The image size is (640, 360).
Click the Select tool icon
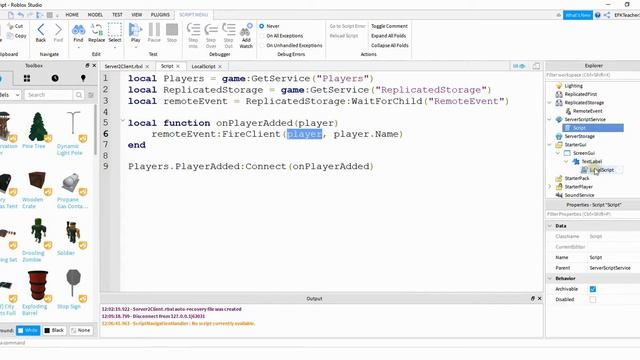pyautogui.click(x=115, y=29)
